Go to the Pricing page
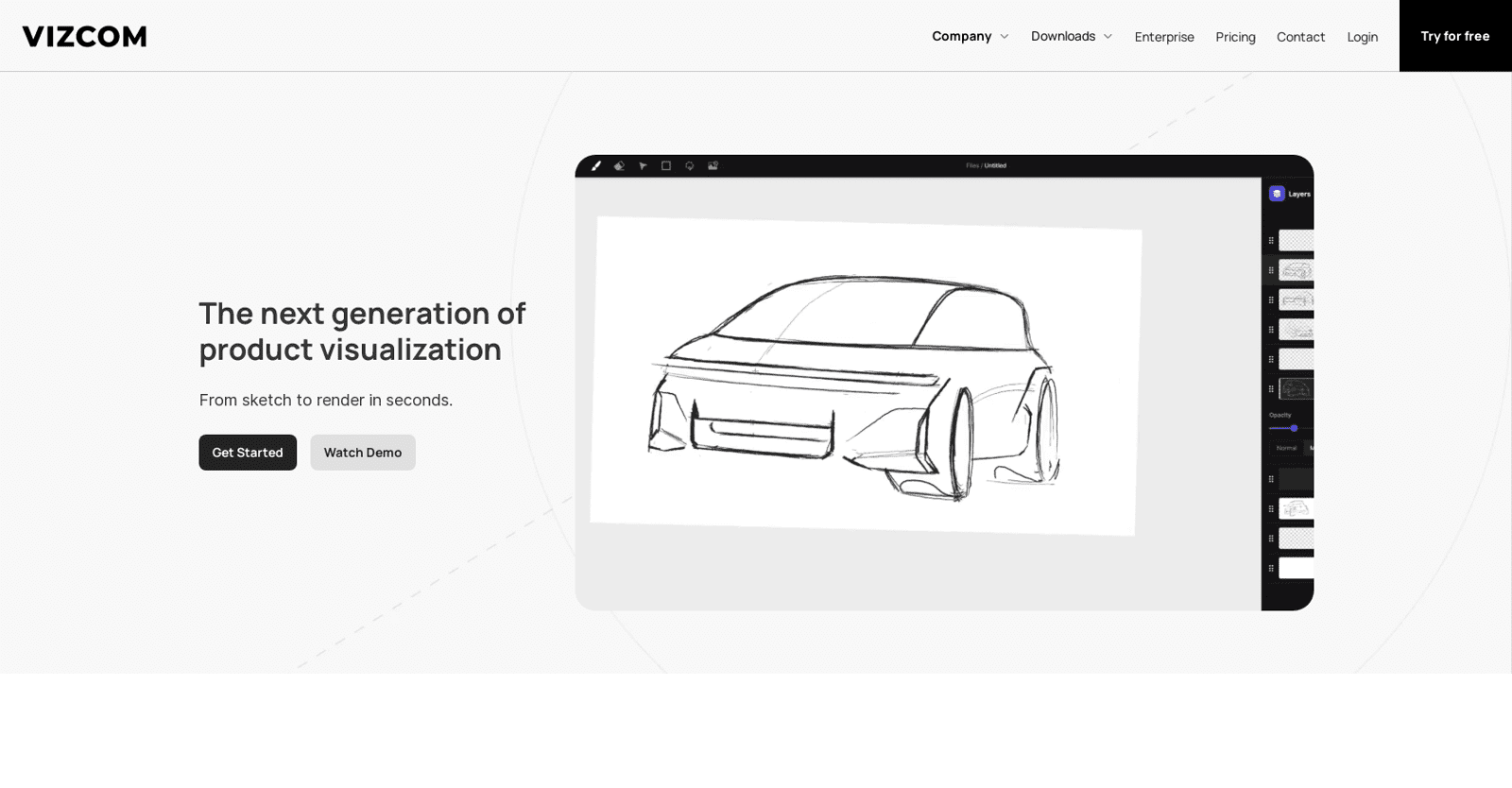The height and width of the screenshot is (788, 1512). [x=1235, y=37]
